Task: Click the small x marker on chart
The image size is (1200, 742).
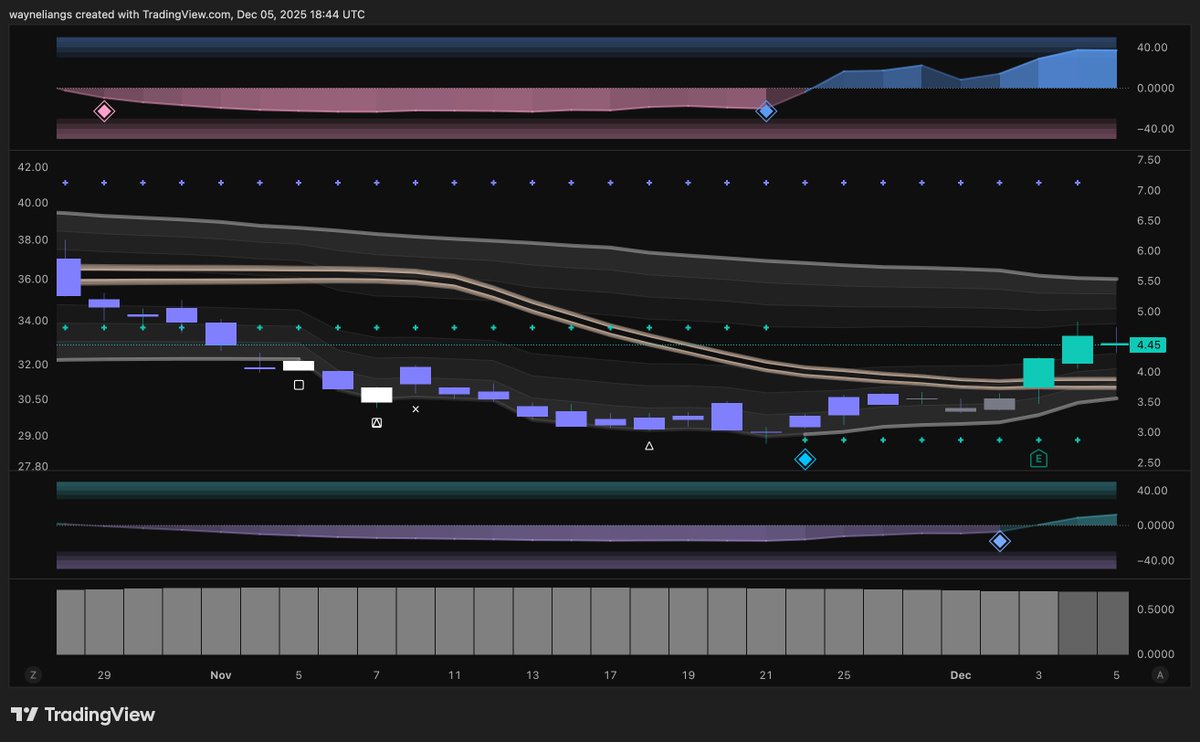Action: [416, 409]
